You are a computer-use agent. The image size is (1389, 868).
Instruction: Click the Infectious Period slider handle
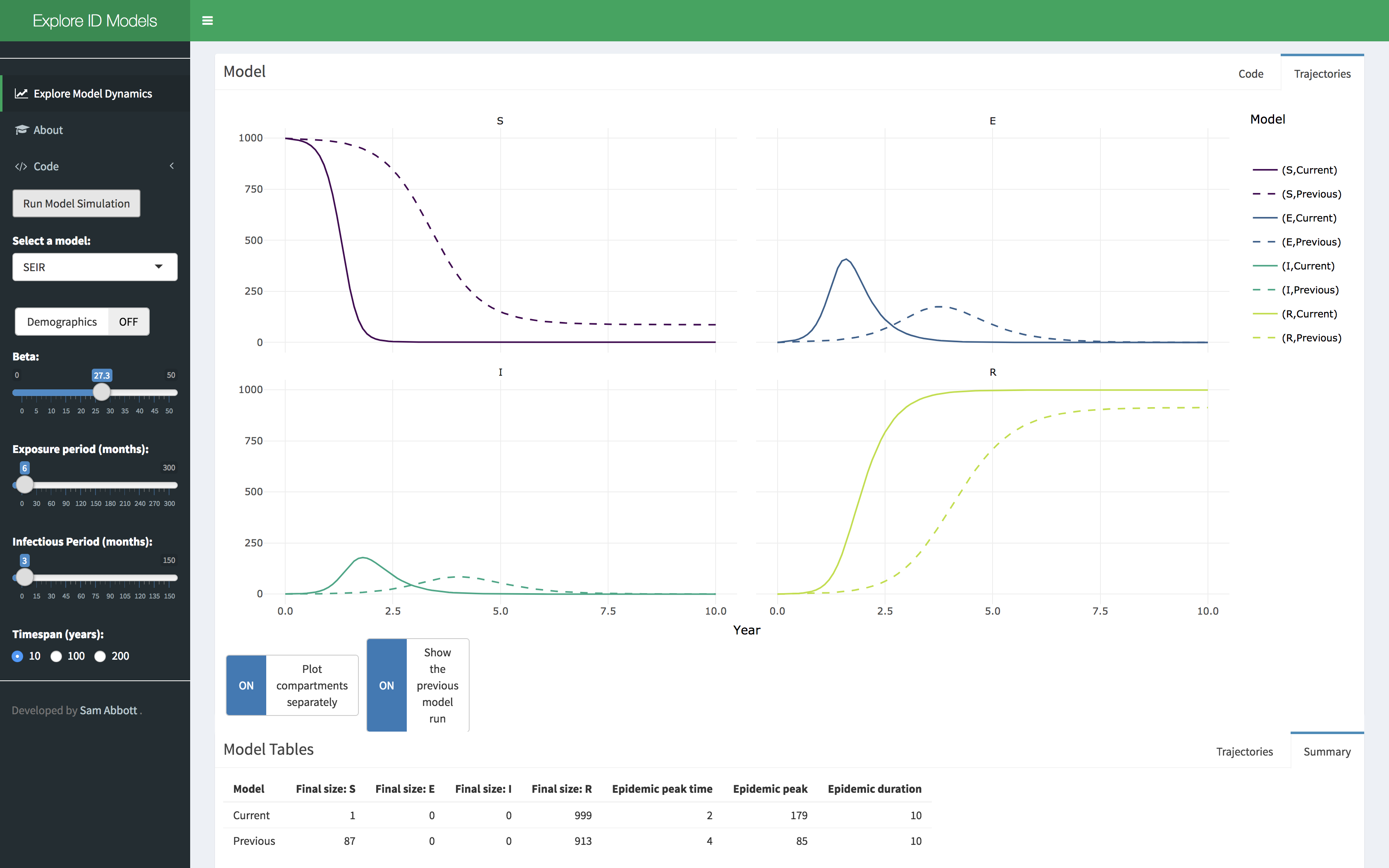25,578
